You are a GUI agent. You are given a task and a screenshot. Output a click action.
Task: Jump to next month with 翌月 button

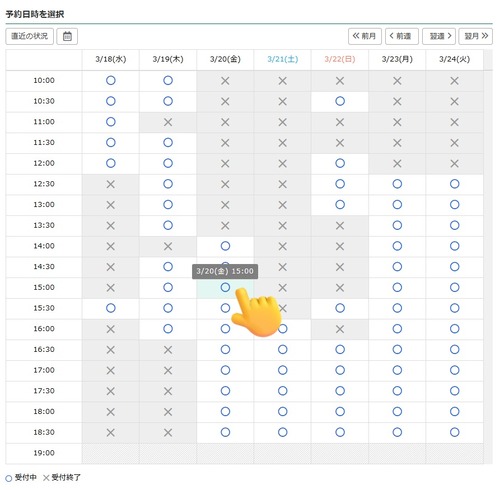(476, 36)
